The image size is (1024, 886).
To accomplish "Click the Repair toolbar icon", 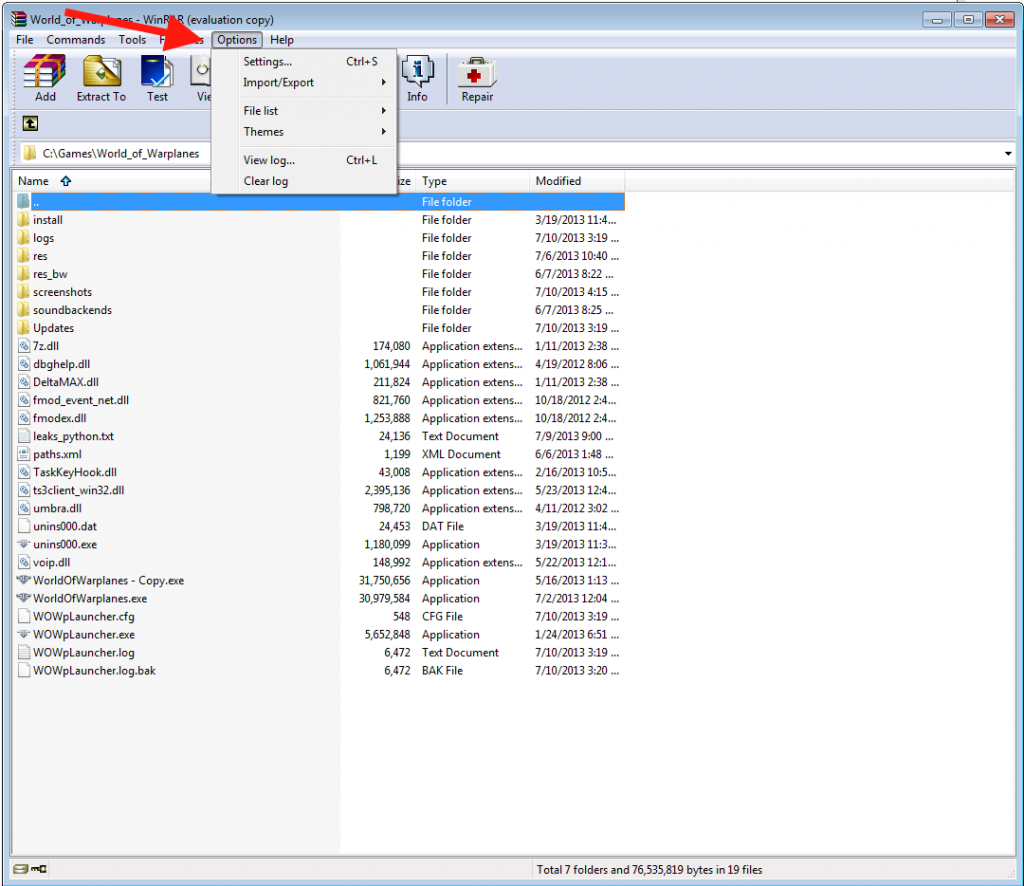I will coord(477,72).
